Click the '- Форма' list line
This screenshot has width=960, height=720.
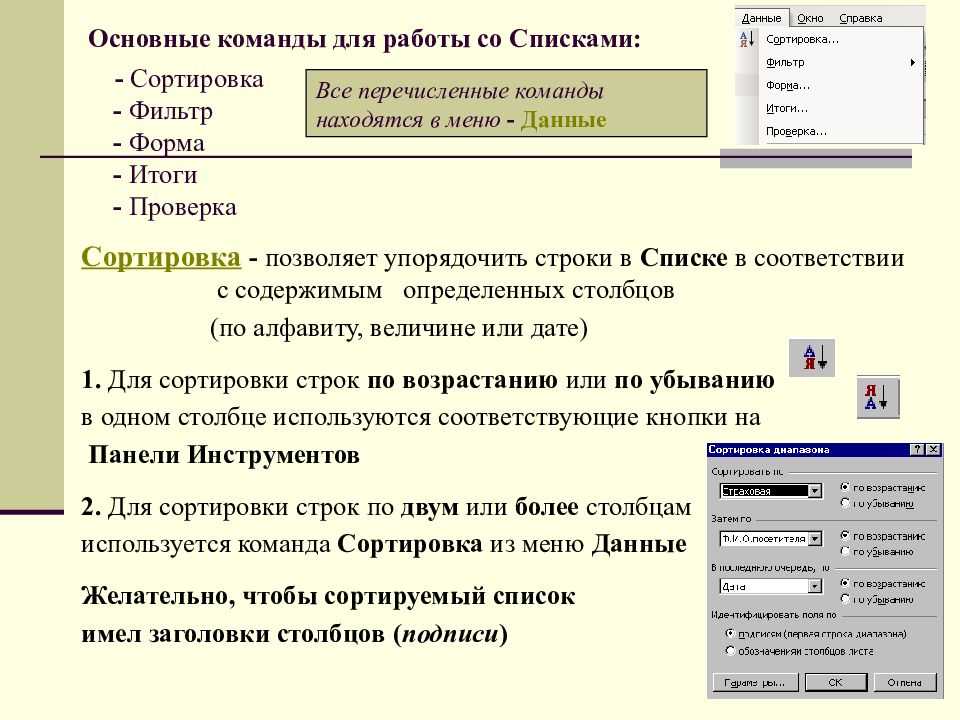tap(159, 143)
